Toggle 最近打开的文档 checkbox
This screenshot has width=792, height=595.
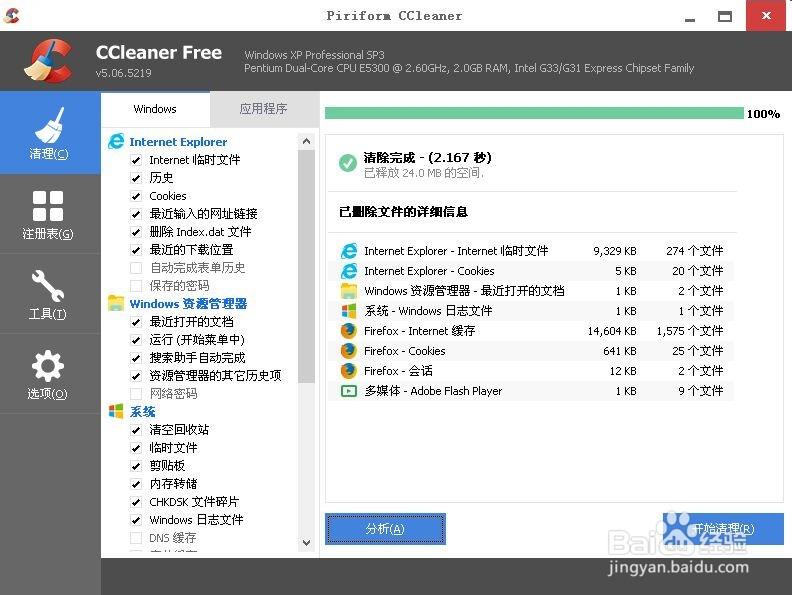pyautogui.click(x=136, y=322)
